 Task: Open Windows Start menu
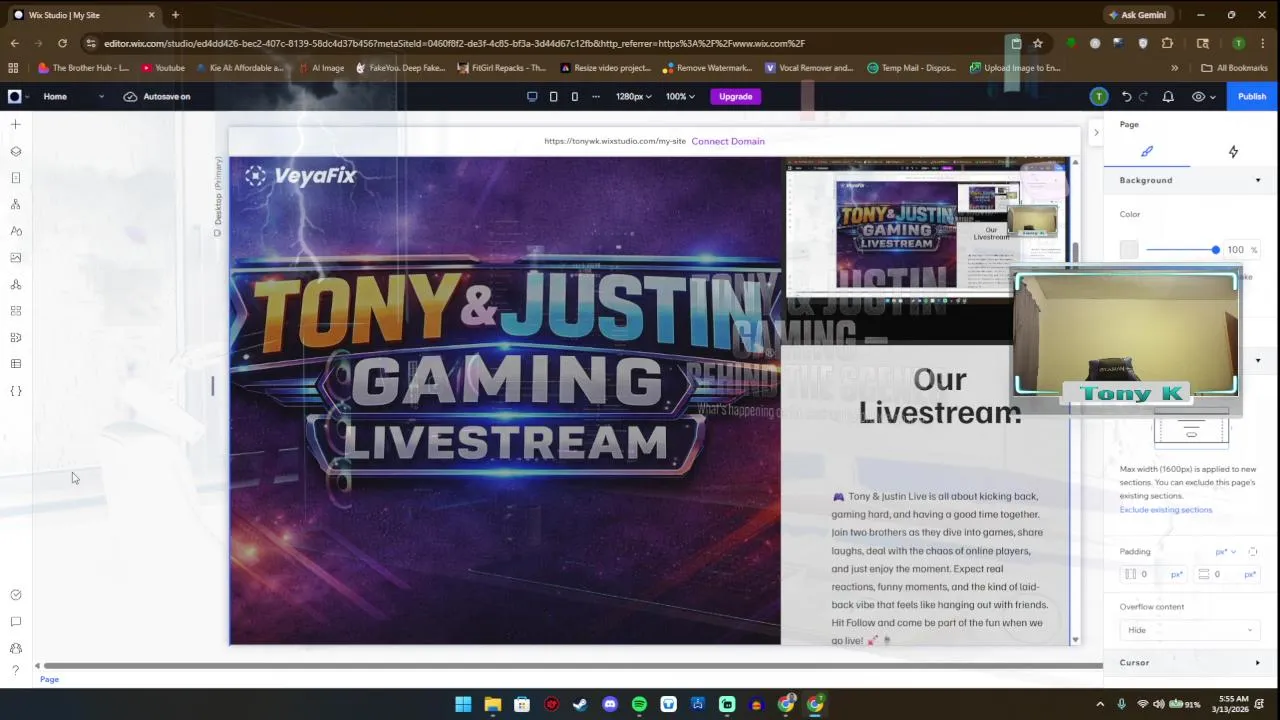tap(463, 704)
